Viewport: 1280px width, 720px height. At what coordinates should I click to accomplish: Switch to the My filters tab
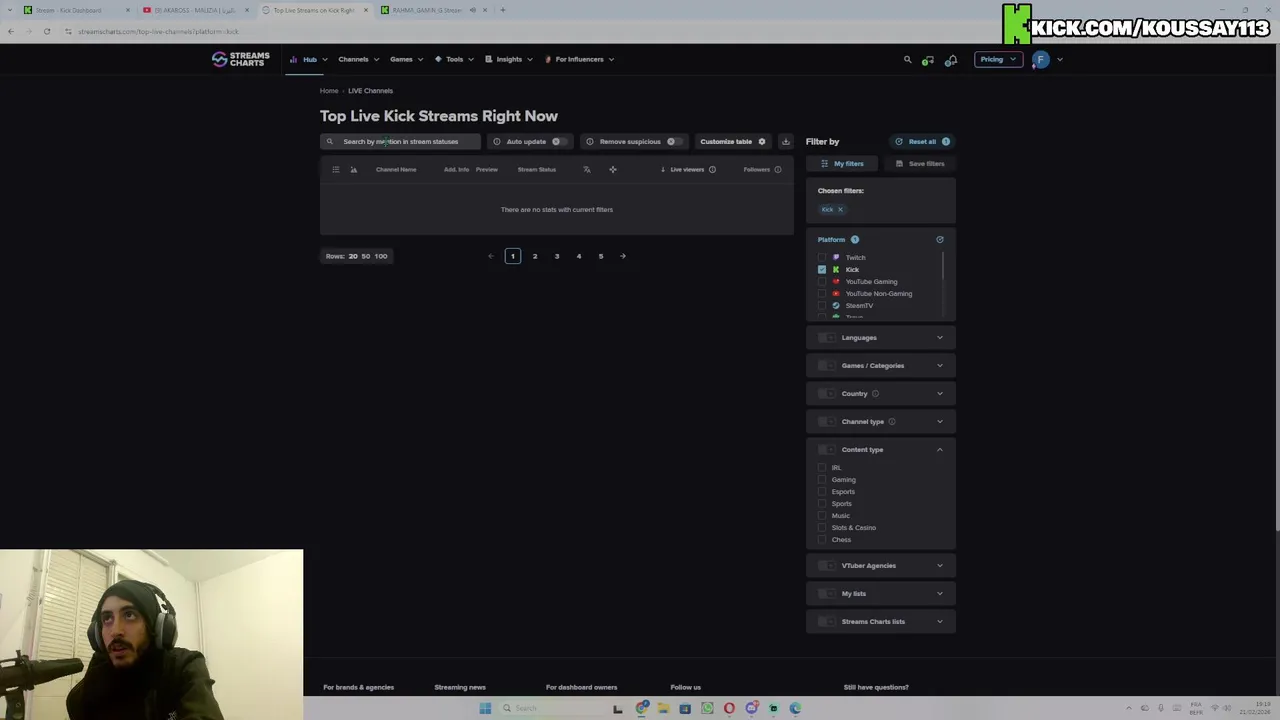[843, 163]
